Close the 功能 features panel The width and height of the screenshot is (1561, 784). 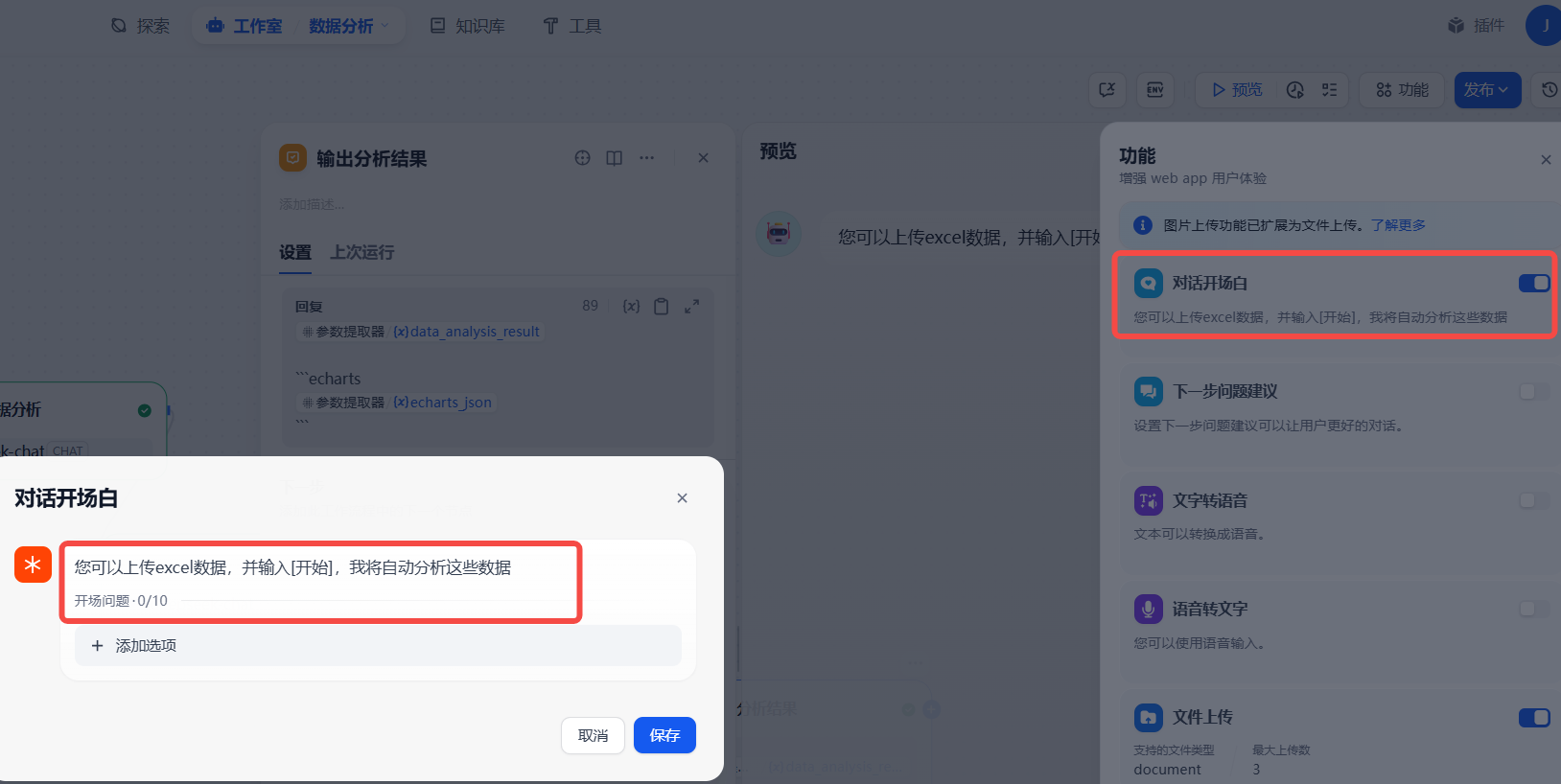click(1546, 160)
